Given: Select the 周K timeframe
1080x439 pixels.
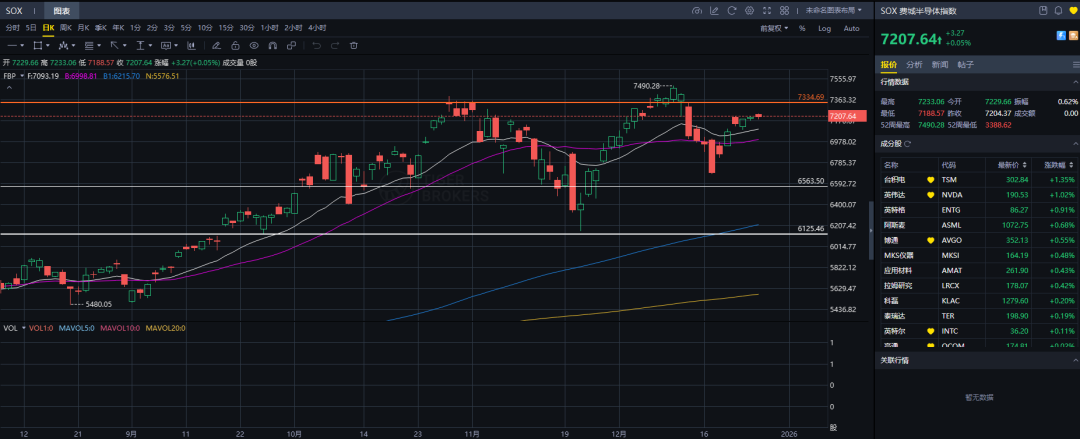Looking at the screenshot, I should click(65, 28).
